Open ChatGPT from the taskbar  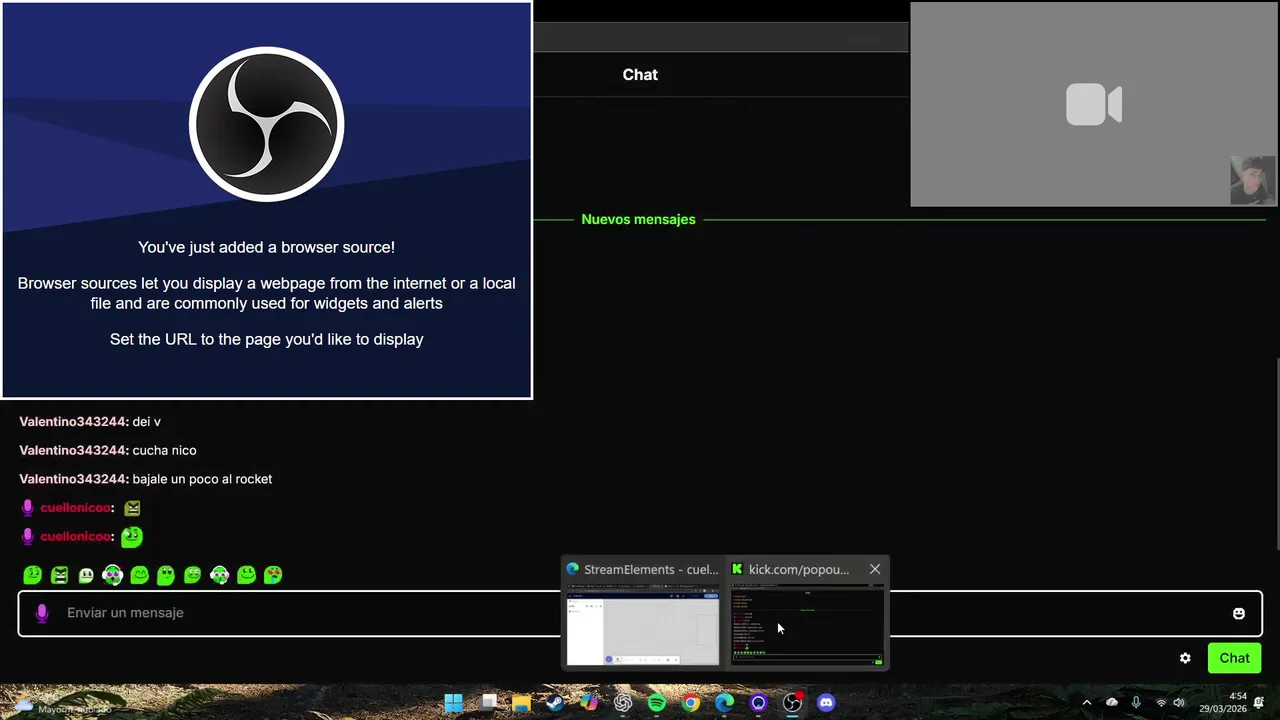tap(623, 703)
